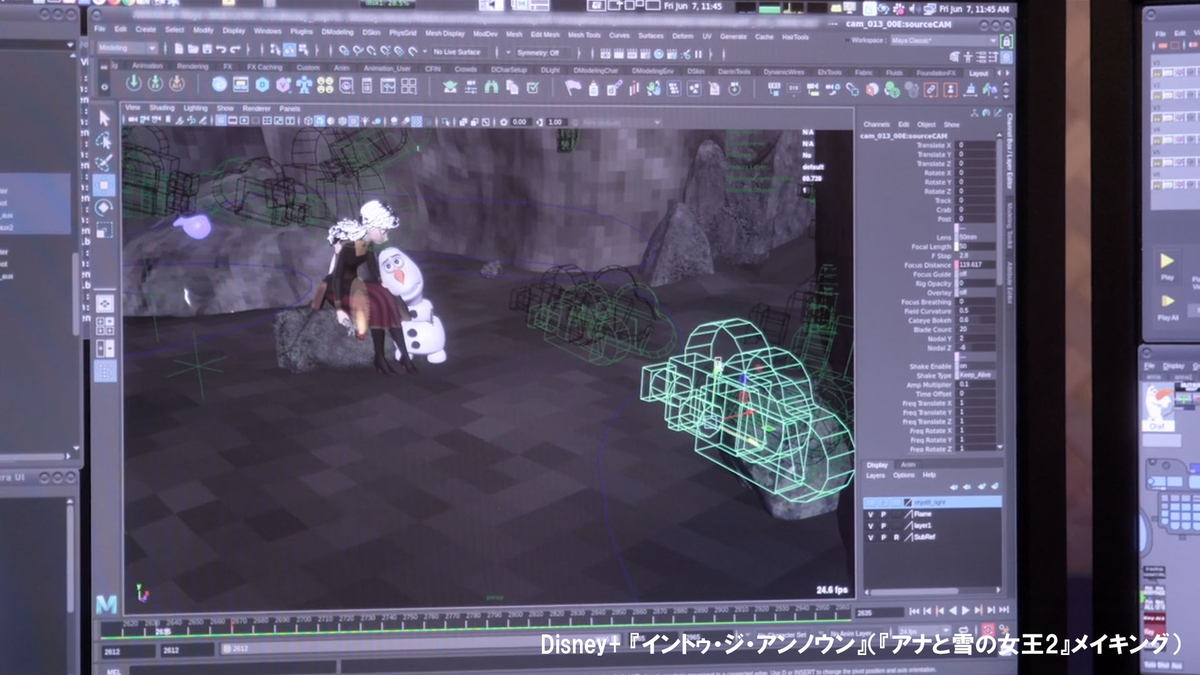Open Options menu in Layer Editor
Viewport: 1200px width, 675px height.
[904, 475]
